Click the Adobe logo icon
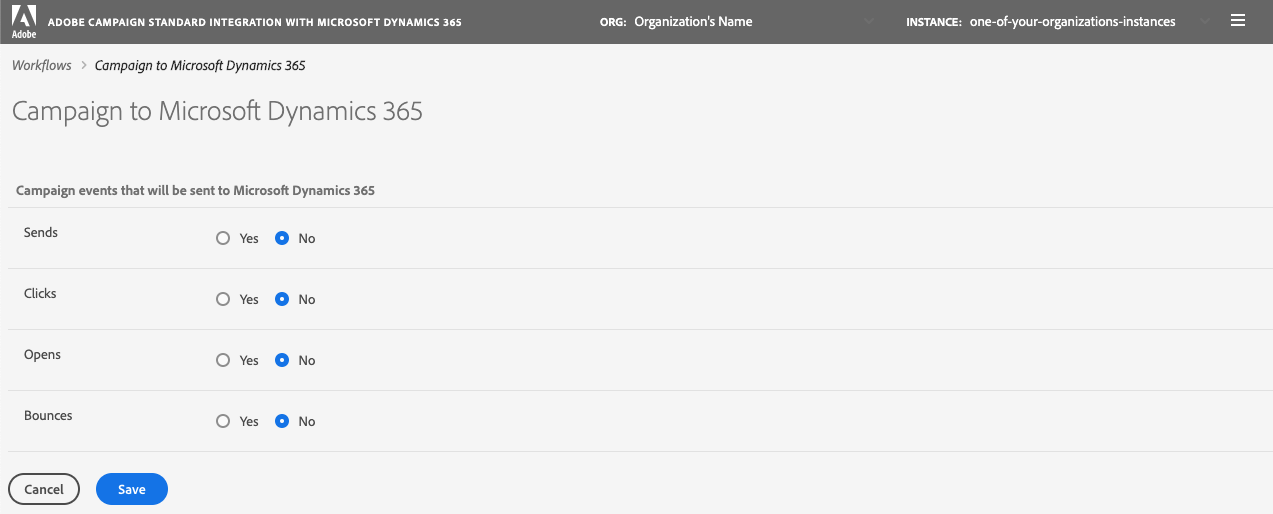This screenshot has height=514, width=1273. click(21, 20)
